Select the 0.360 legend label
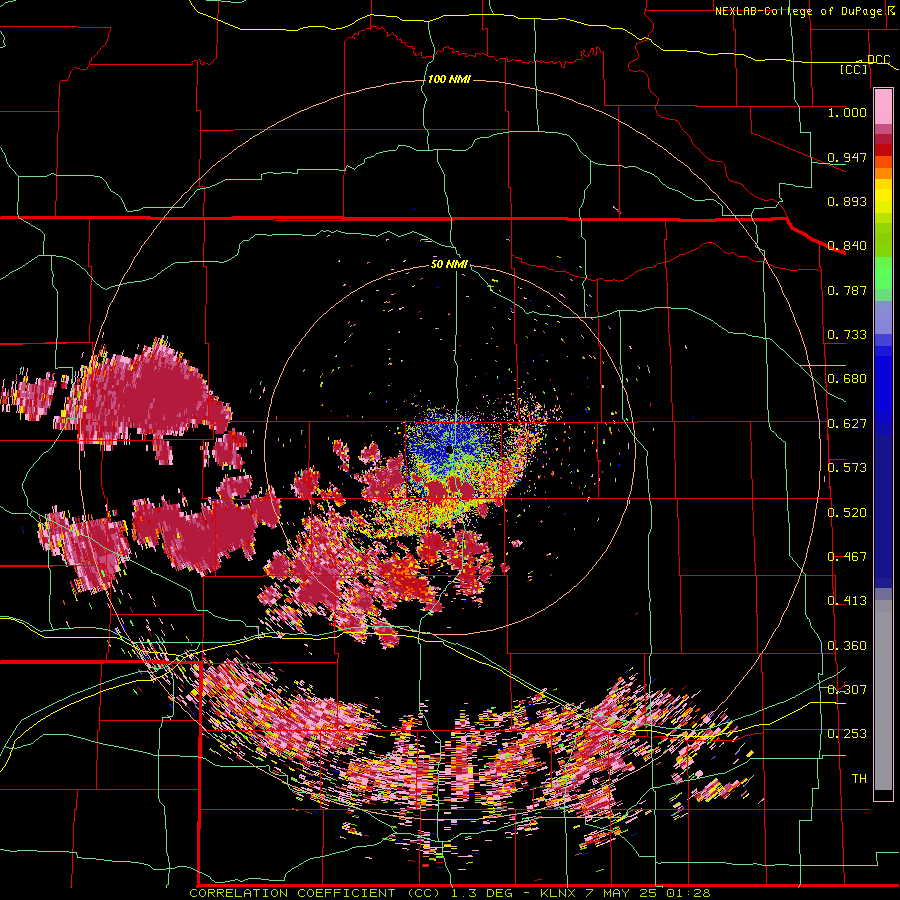This screenshot has height=900, width=900. click(x=847, y=646)
